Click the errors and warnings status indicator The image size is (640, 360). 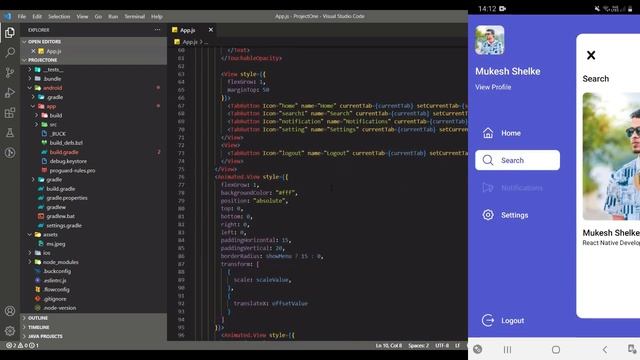click(x=22, y=345)
